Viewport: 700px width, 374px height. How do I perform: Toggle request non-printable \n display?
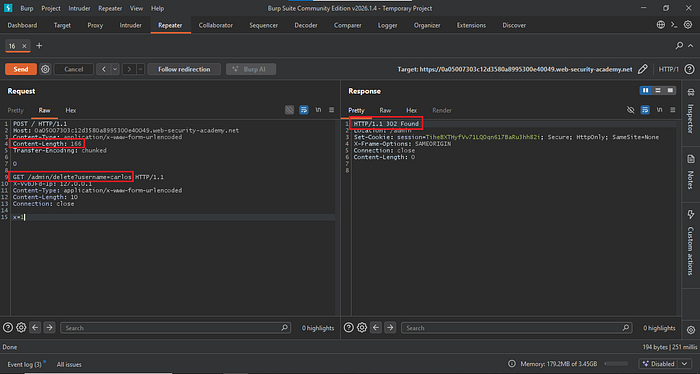coord(318,110)
